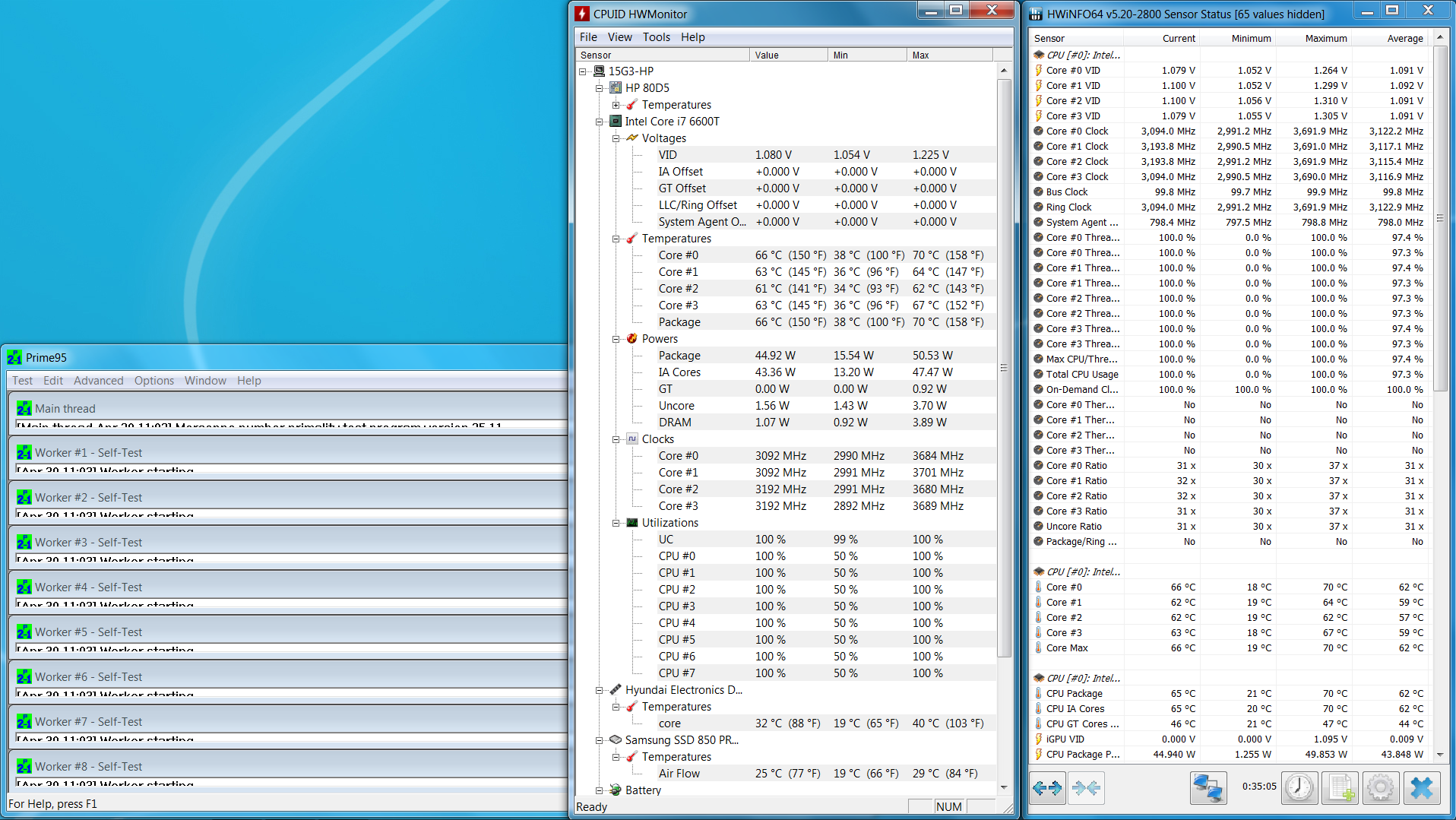Screen dimensions: 1456x820
Task: Click the Worker #8 Self-Test window icon
Action: (x=24, y=766)
